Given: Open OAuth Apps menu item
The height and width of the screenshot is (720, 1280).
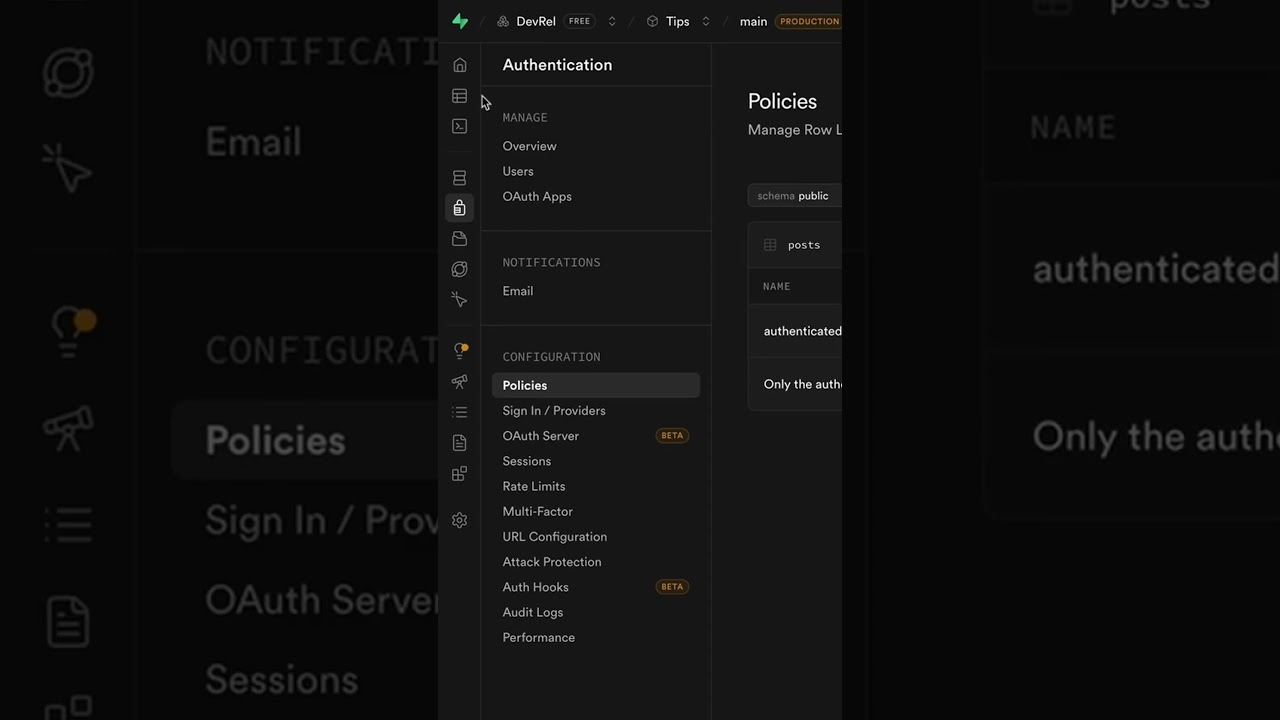Looking at the screenshot, I should point(537,196).
